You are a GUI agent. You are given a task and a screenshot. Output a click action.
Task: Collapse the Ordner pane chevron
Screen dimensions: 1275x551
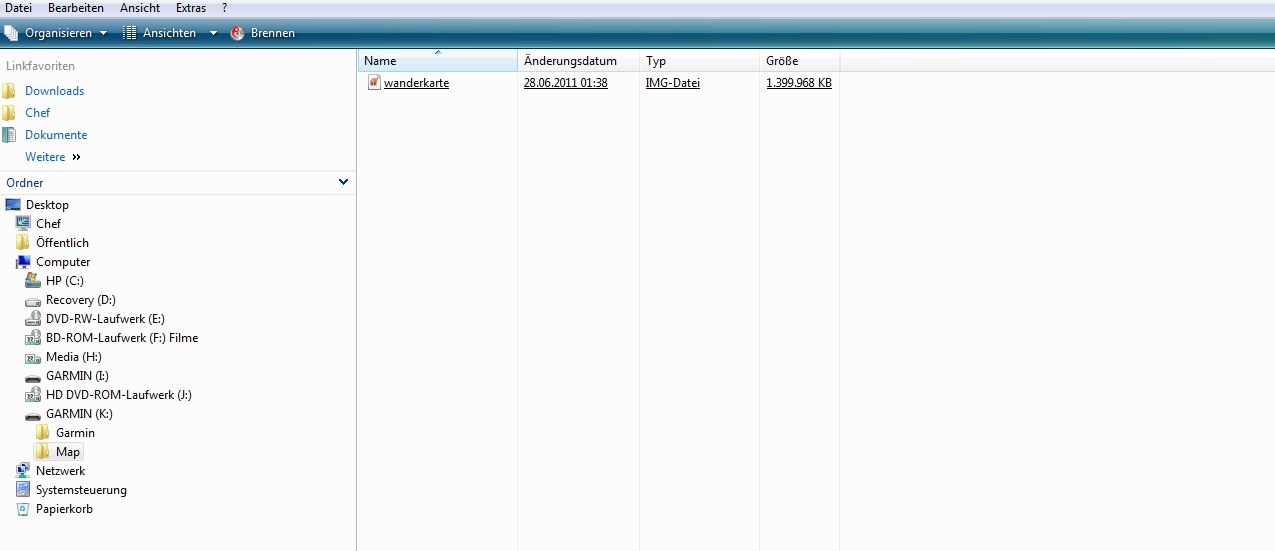pos(344,182)
